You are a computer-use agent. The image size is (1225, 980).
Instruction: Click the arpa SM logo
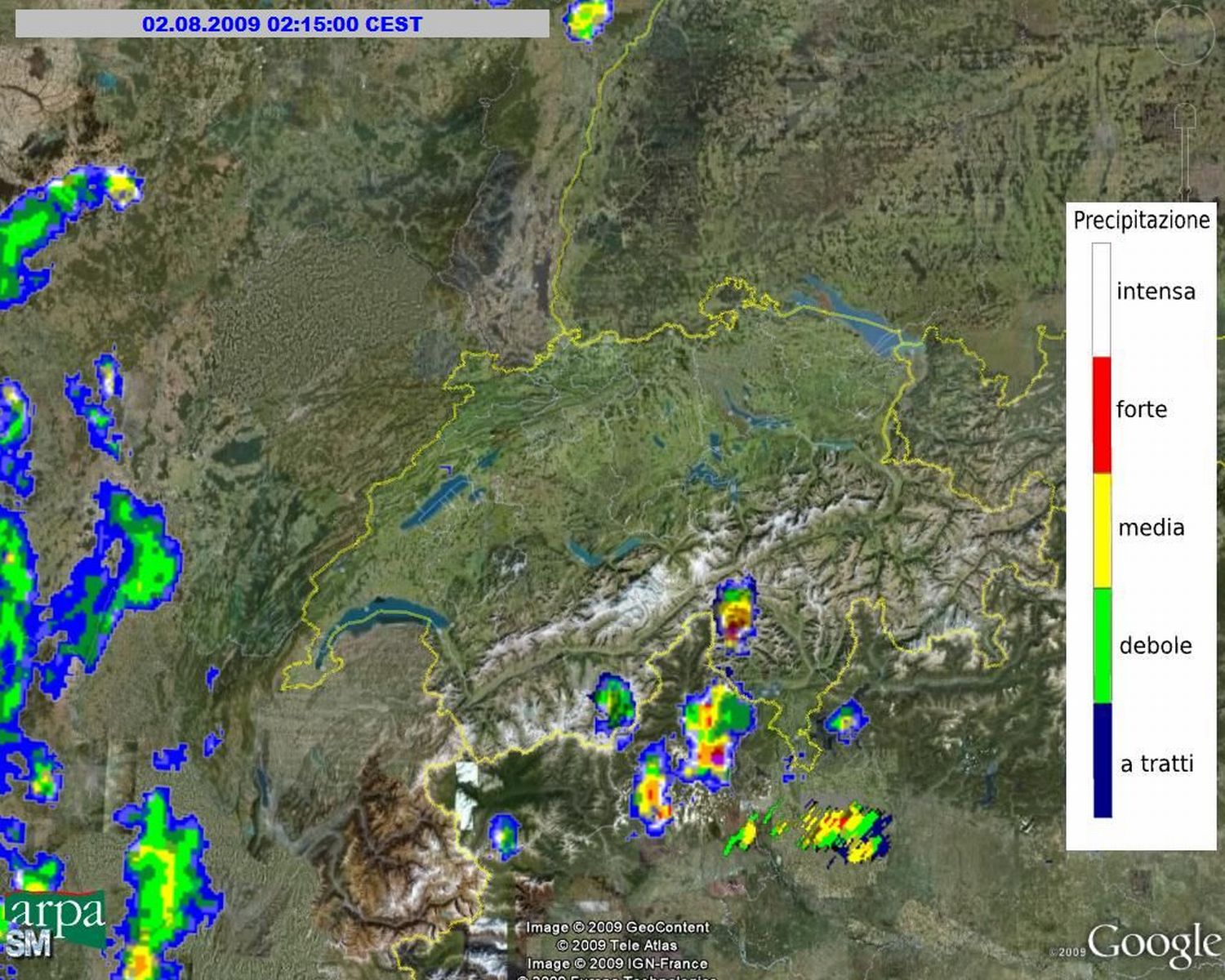coord(55,924)
